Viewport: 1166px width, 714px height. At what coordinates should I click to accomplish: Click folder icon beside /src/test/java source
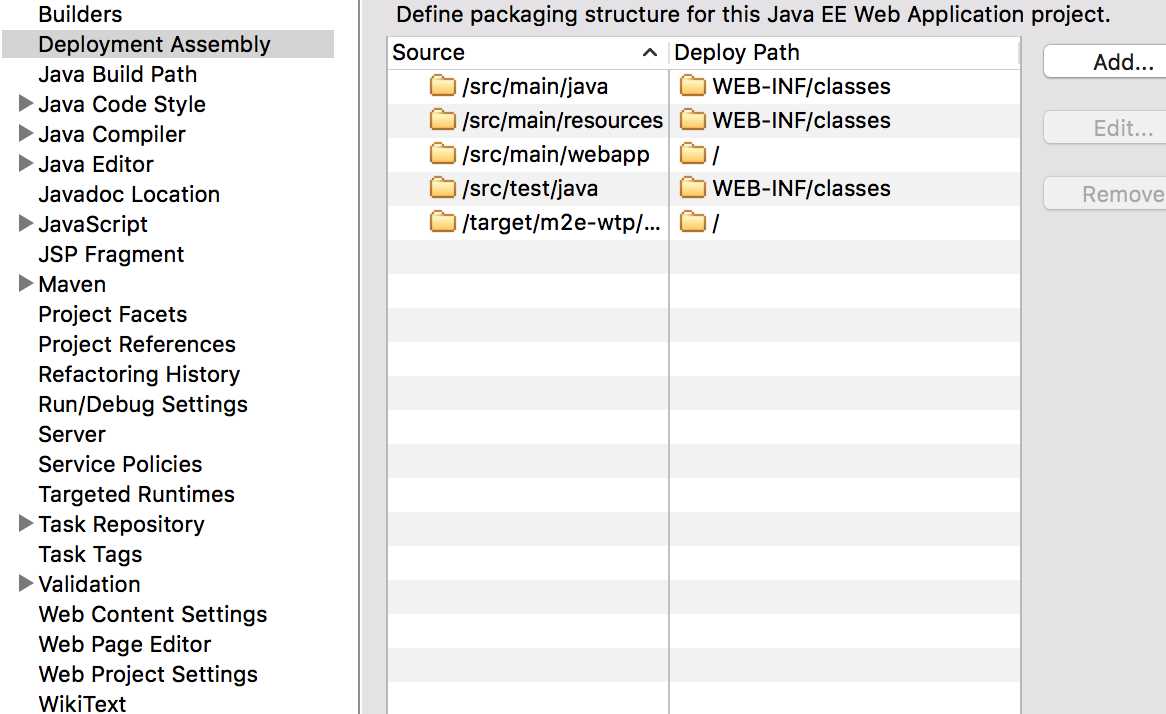point(442,188)
